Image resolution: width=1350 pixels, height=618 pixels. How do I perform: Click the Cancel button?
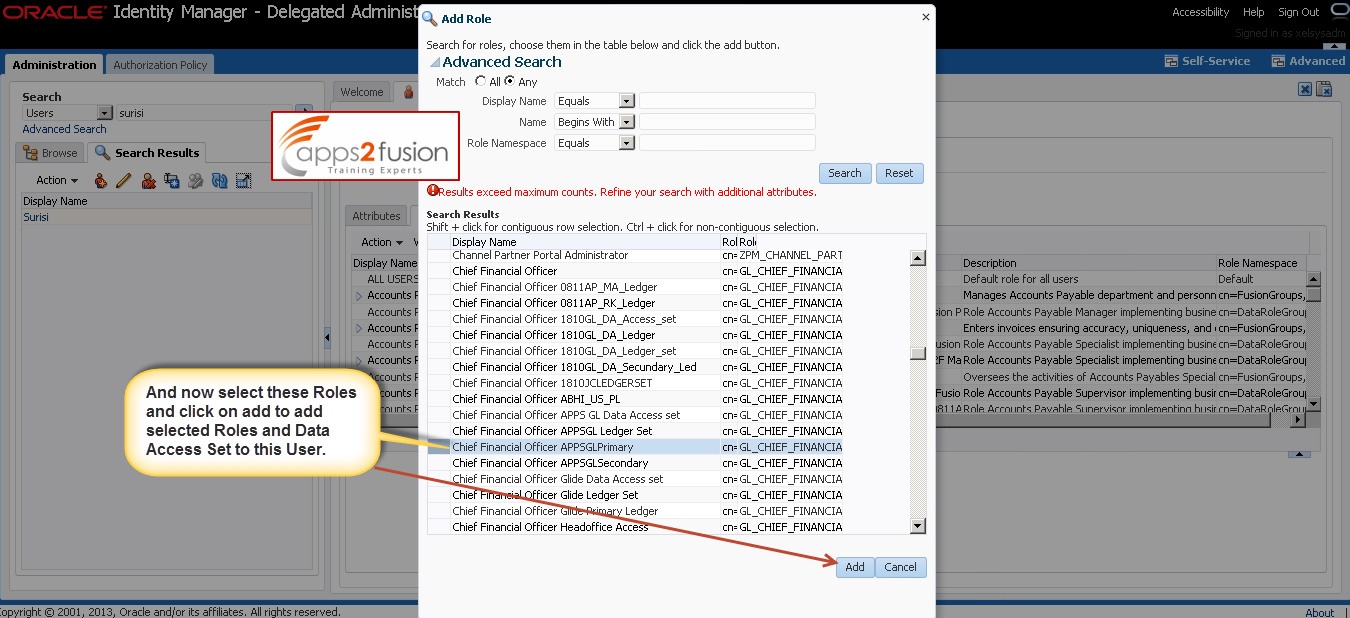(900, 567)
